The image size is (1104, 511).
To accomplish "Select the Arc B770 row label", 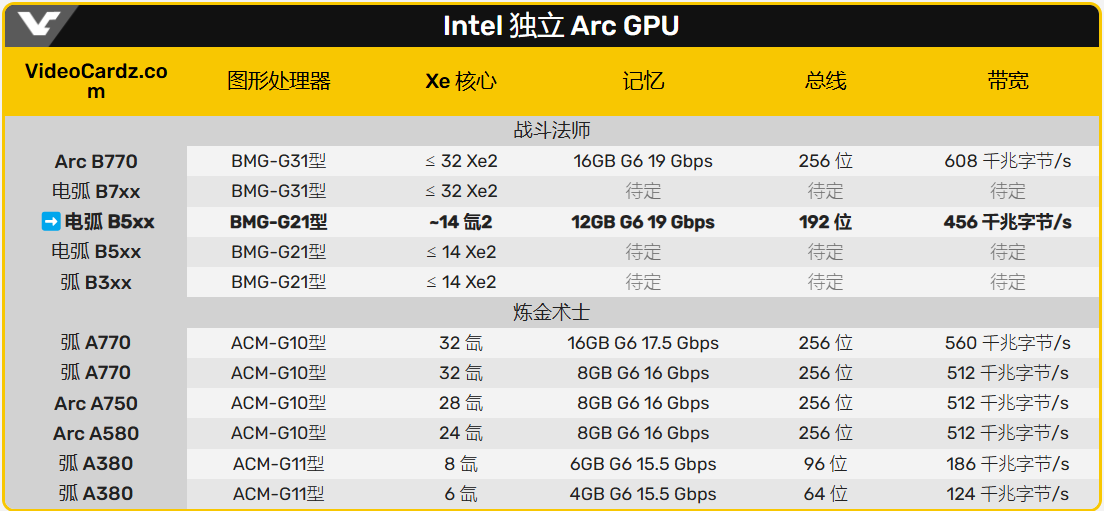I will [96, 162].
